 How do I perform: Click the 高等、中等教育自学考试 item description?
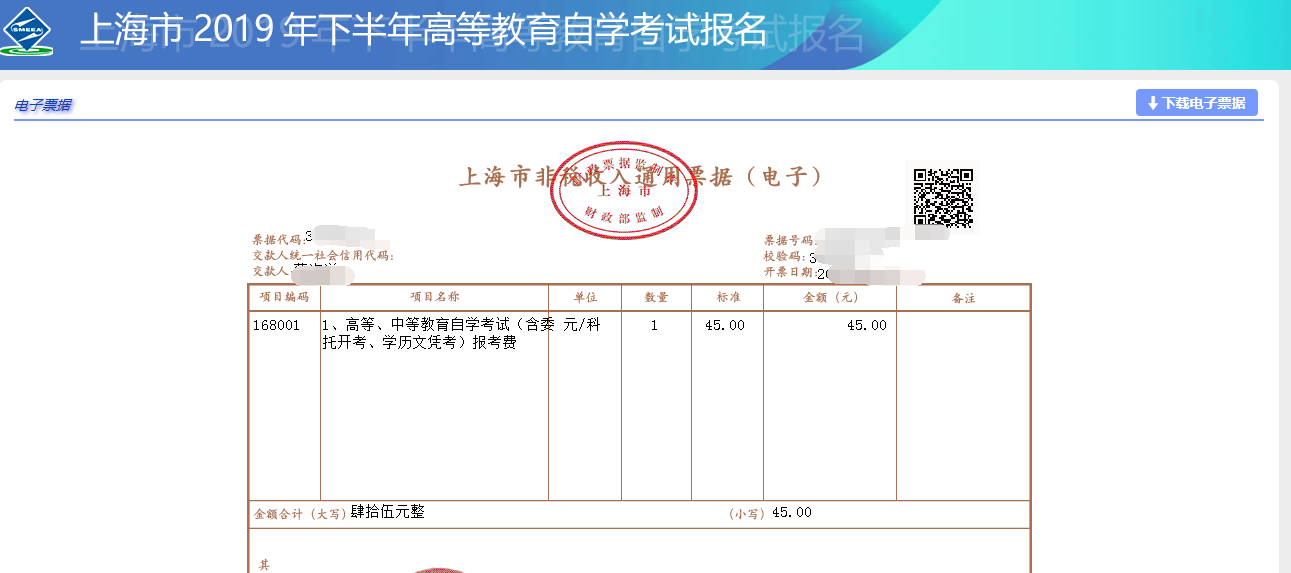point(436,334)
